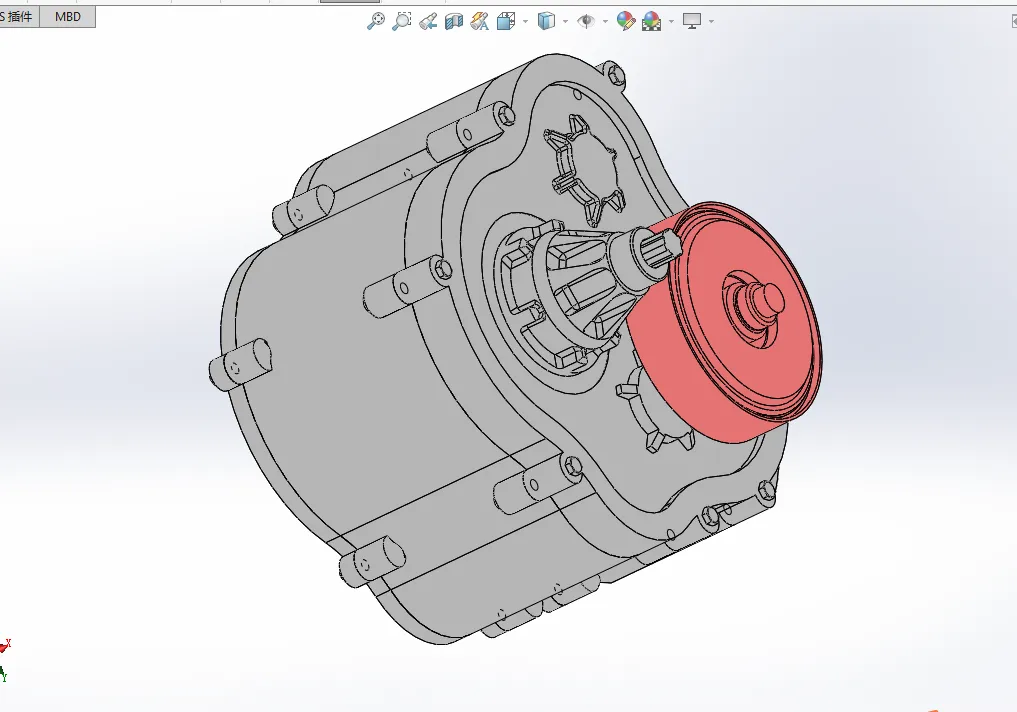Expand the Hide/Show Items dropdown arrow
Viewport: 1017px width, 712px height.
tap(605, 22)
